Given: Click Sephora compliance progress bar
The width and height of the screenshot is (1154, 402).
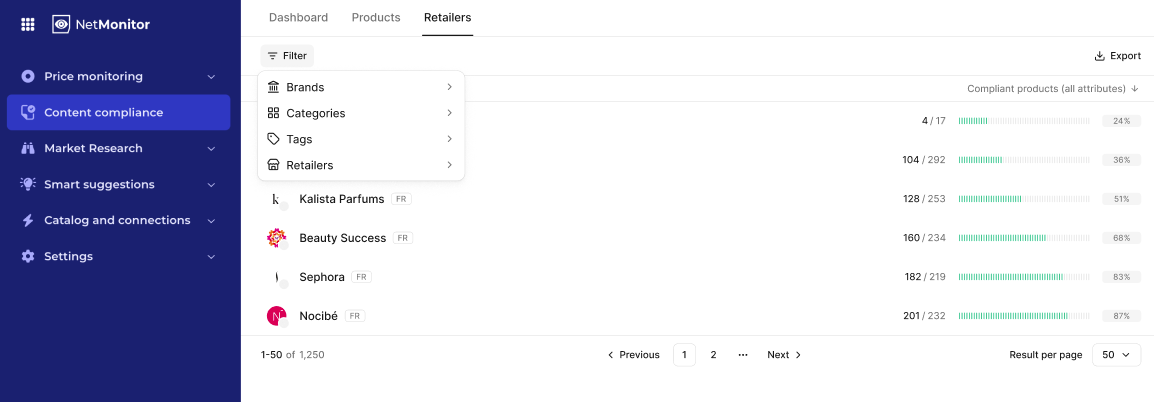Looking at the screenshot, I should (x=1024, y=277).
